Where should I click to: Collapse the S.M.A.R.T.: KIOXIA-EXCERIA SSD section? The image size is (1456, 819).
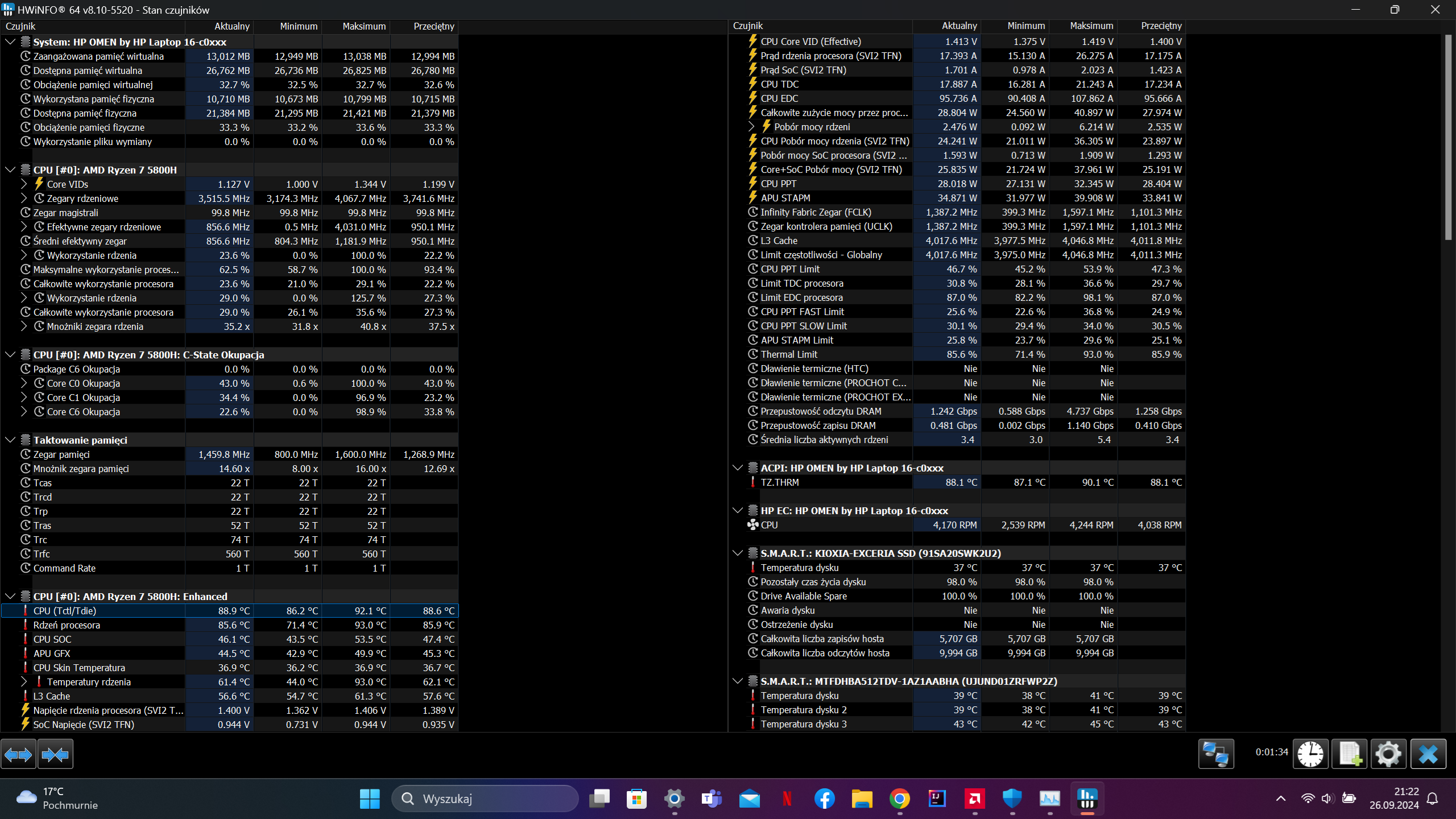[x=738, y=553]
